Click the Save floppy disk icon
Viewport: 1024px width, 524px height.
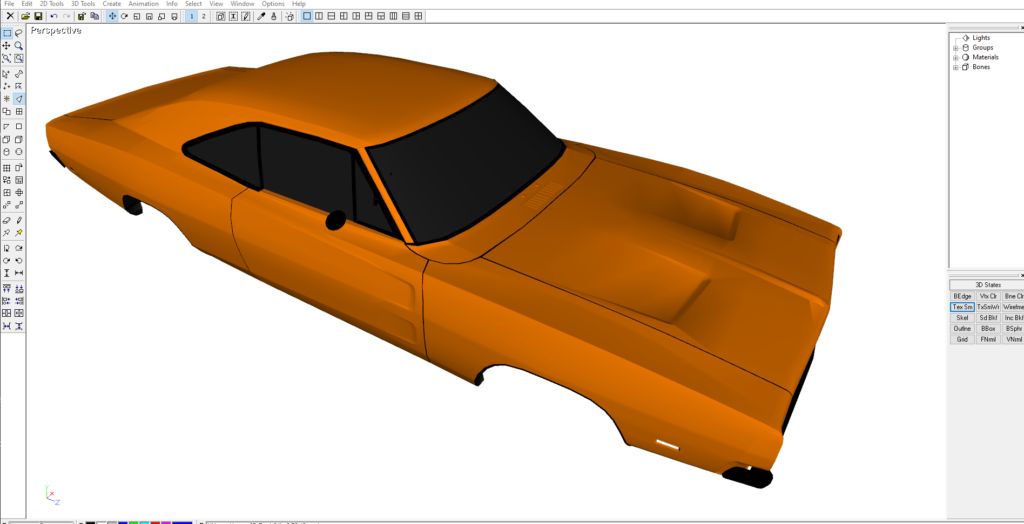pyautogui.click(x=38, y=17)
